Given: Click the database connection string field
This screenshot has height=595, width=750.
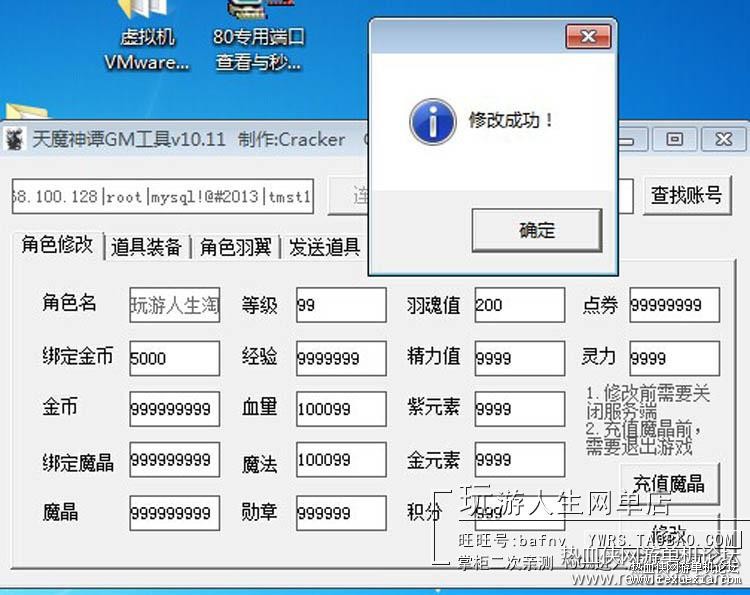Looking at the screenshot, I should tap(163, 197).
